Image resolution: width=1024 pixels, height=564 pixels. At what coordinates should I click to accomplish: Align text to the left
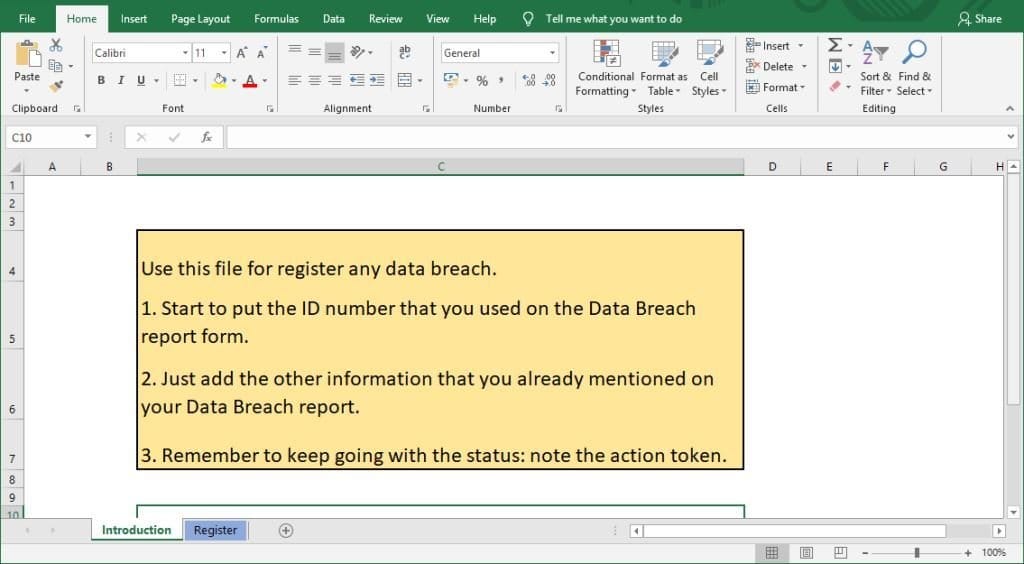(295, 80)
